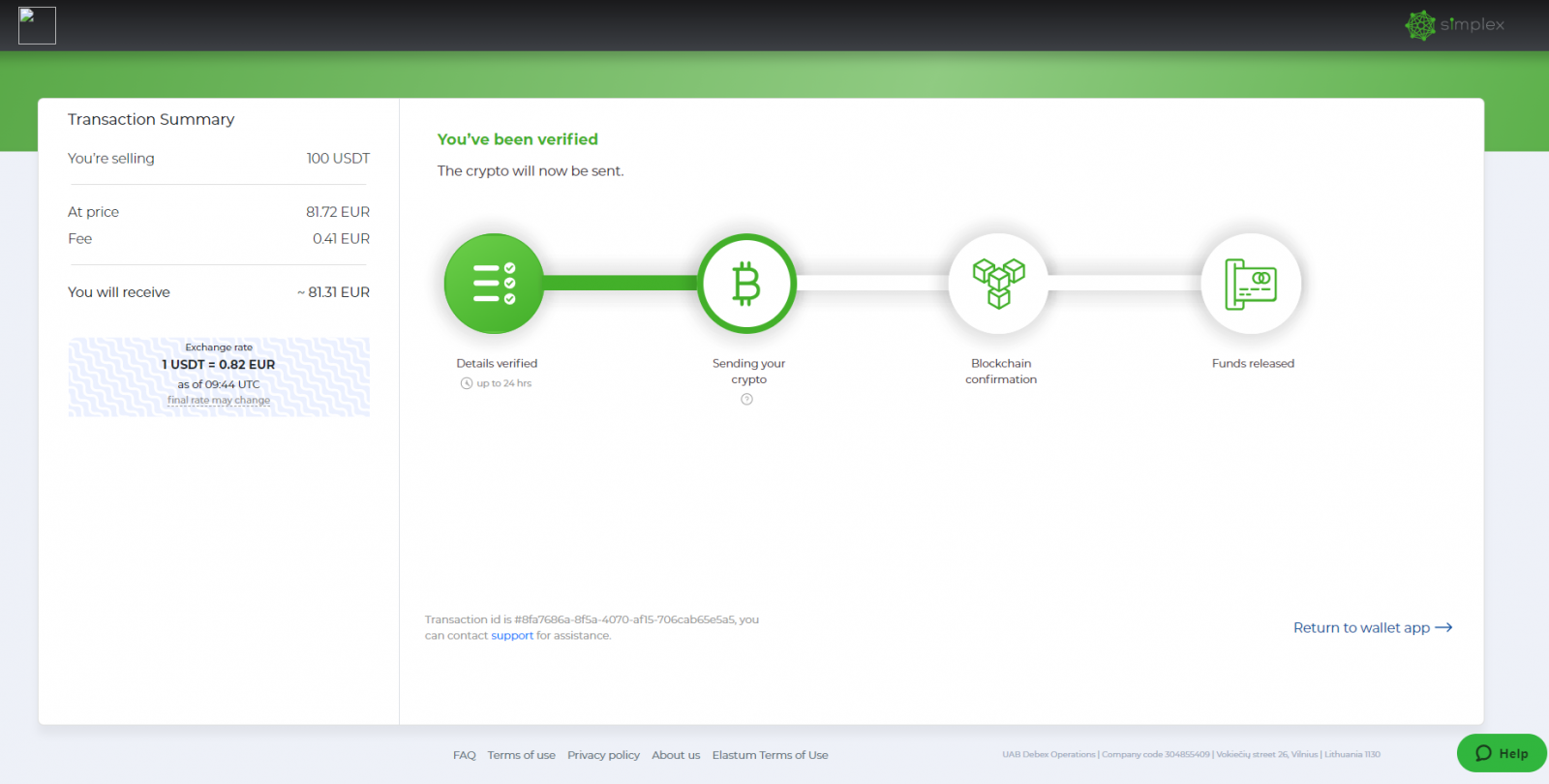The width and height of the screenshot is (1549, 784).
Task: Click the Blockchain confirmation cubes icon
Action: point(998,284)
